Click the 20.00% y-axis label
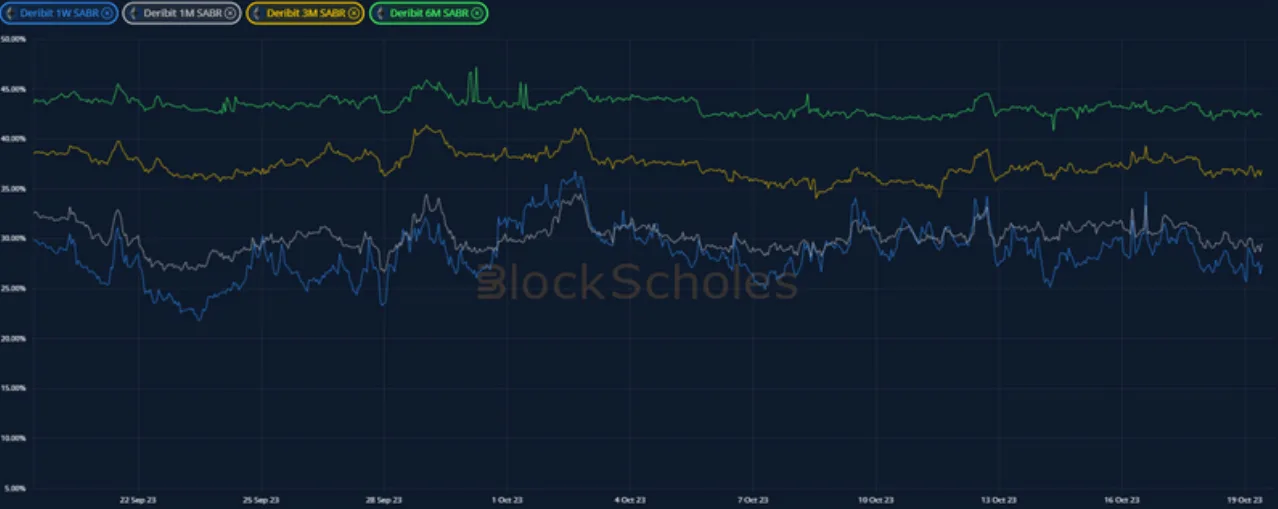The width and height of the screenshot is (1278, 509). point(13,339)
